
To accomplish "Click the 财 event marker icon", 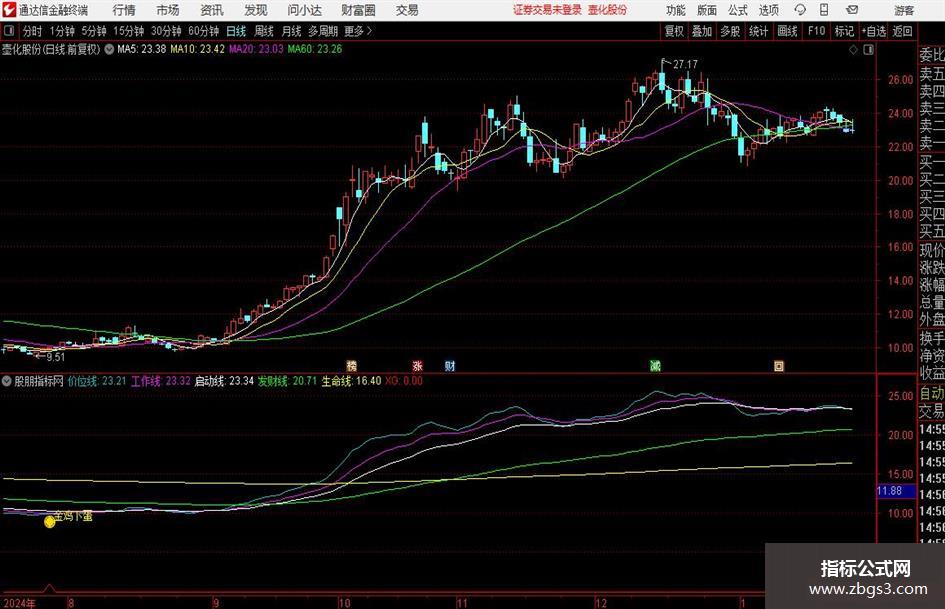I will point(450,365).
